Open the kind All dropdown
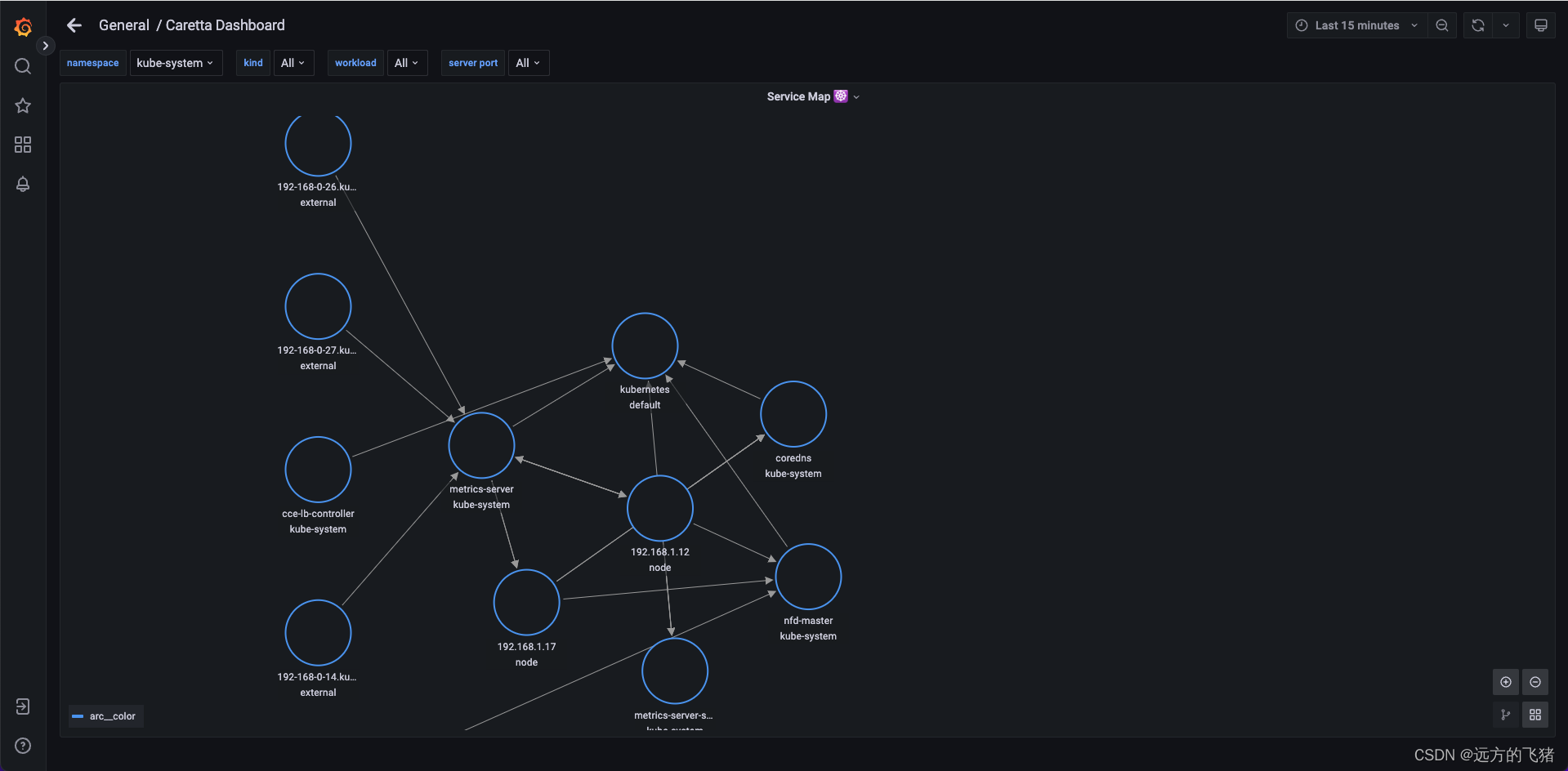 [293, 63]
